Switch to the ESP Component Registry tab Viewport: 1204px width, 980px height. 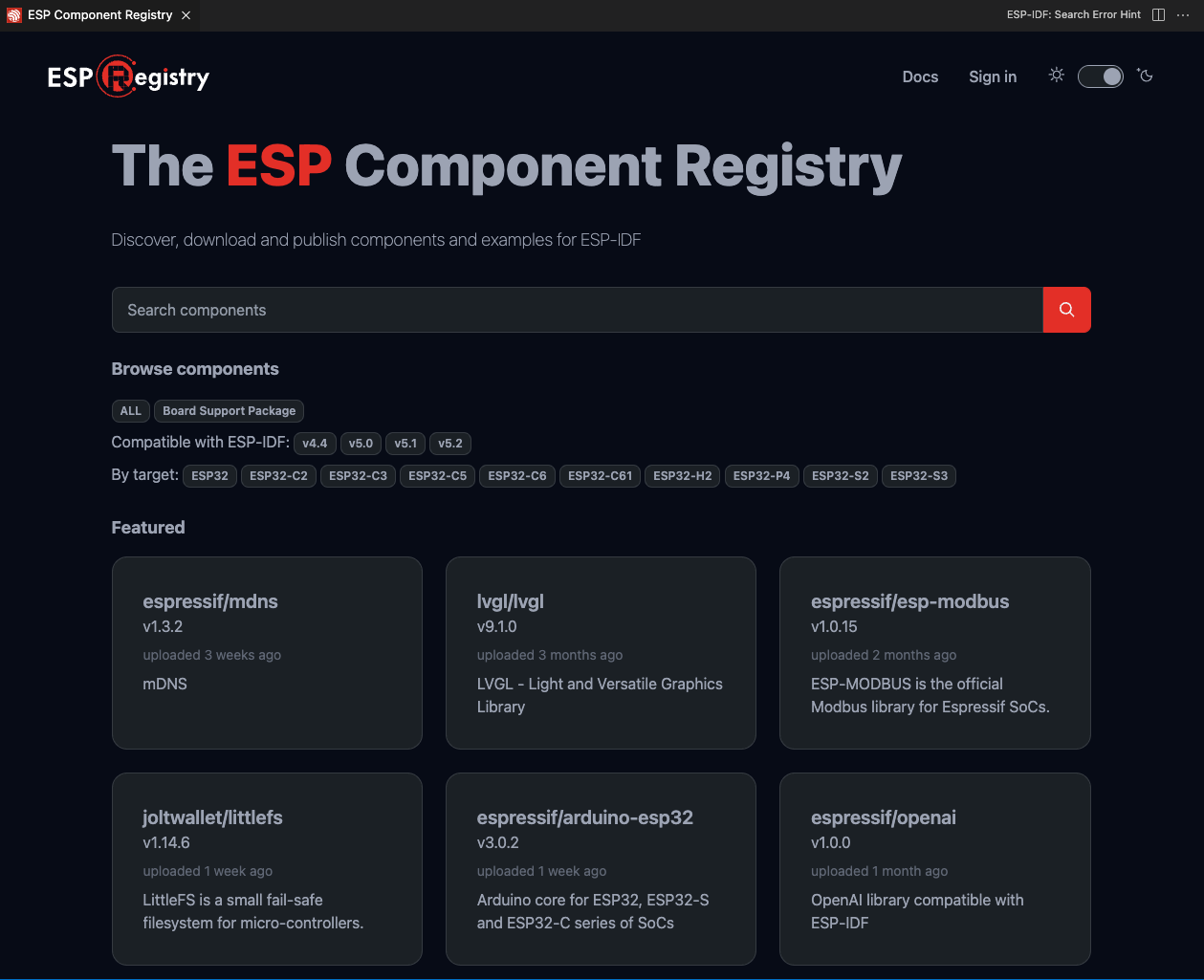[x=96, y=14]
